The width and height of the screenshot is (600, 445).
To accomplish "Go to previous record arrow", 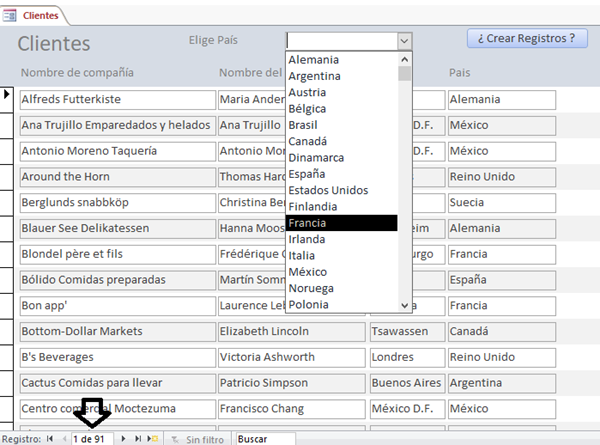I will coord(65,439).
